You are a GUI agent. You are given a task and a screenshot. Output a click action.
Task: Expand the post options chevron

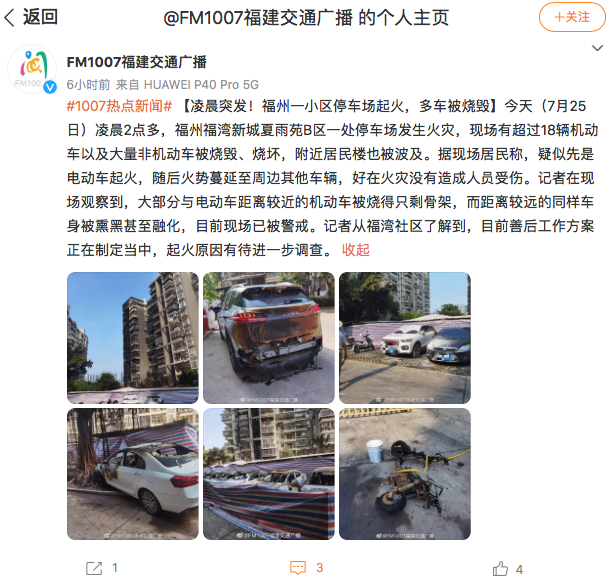click(x=597, y=48)
